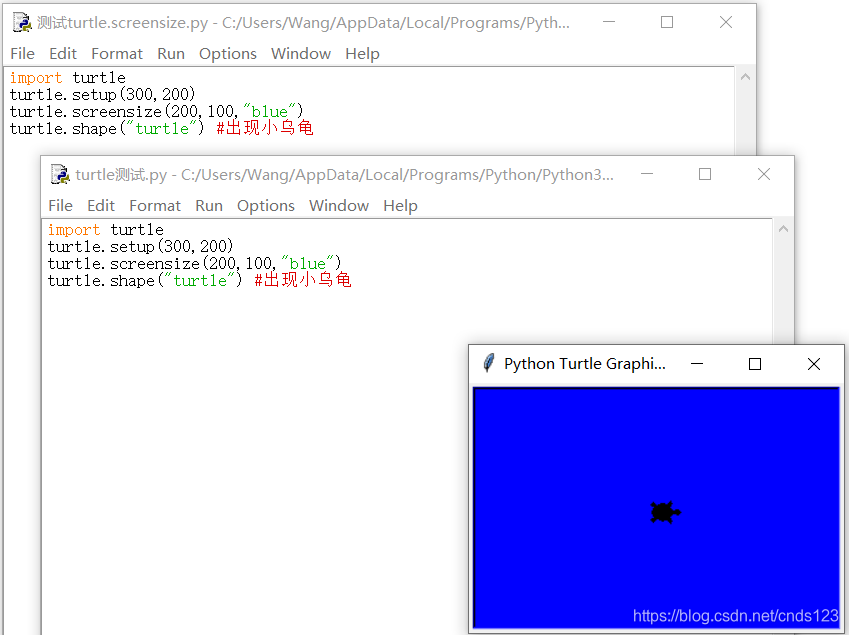Viewport: 849px width, 635px height.
Task: Click the vertical scrollbar in turtle测试.py window
Action: [x=783, y=290]
